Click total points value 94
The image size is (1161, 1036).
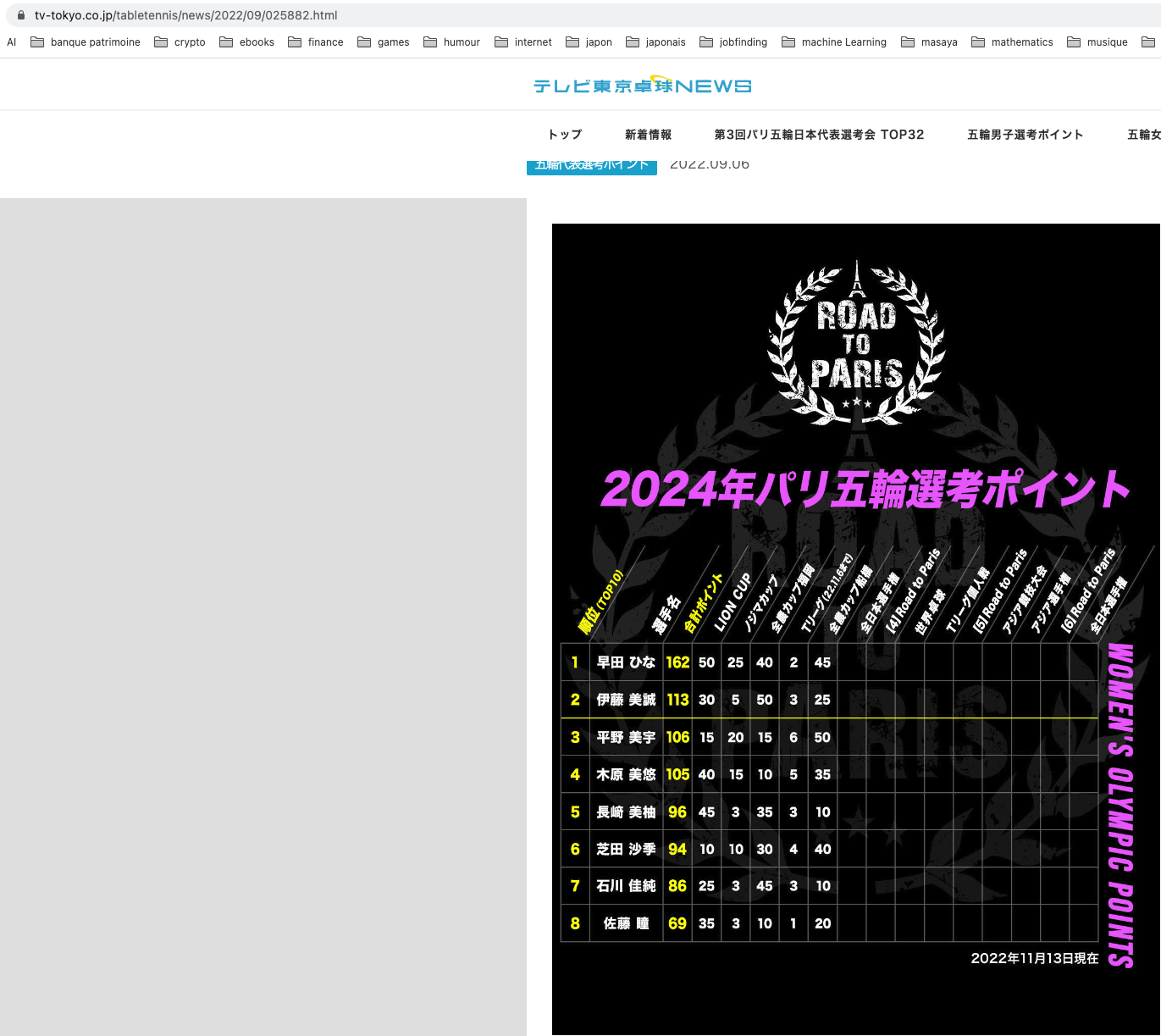click(x=677, y=849)
